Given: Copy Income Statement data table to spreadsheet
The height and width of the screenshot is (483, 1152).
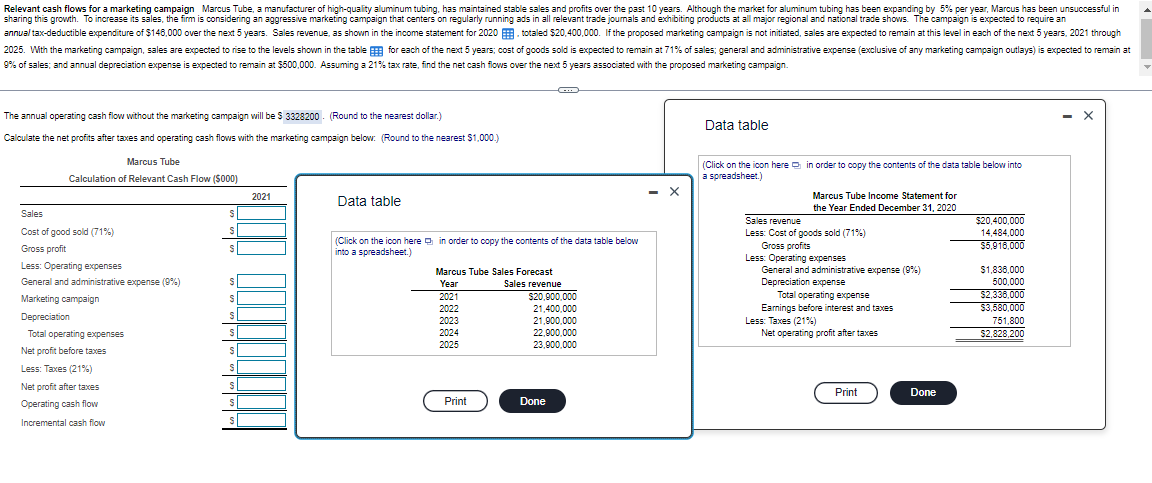Looking at the screenshot, I should point(796,165).
